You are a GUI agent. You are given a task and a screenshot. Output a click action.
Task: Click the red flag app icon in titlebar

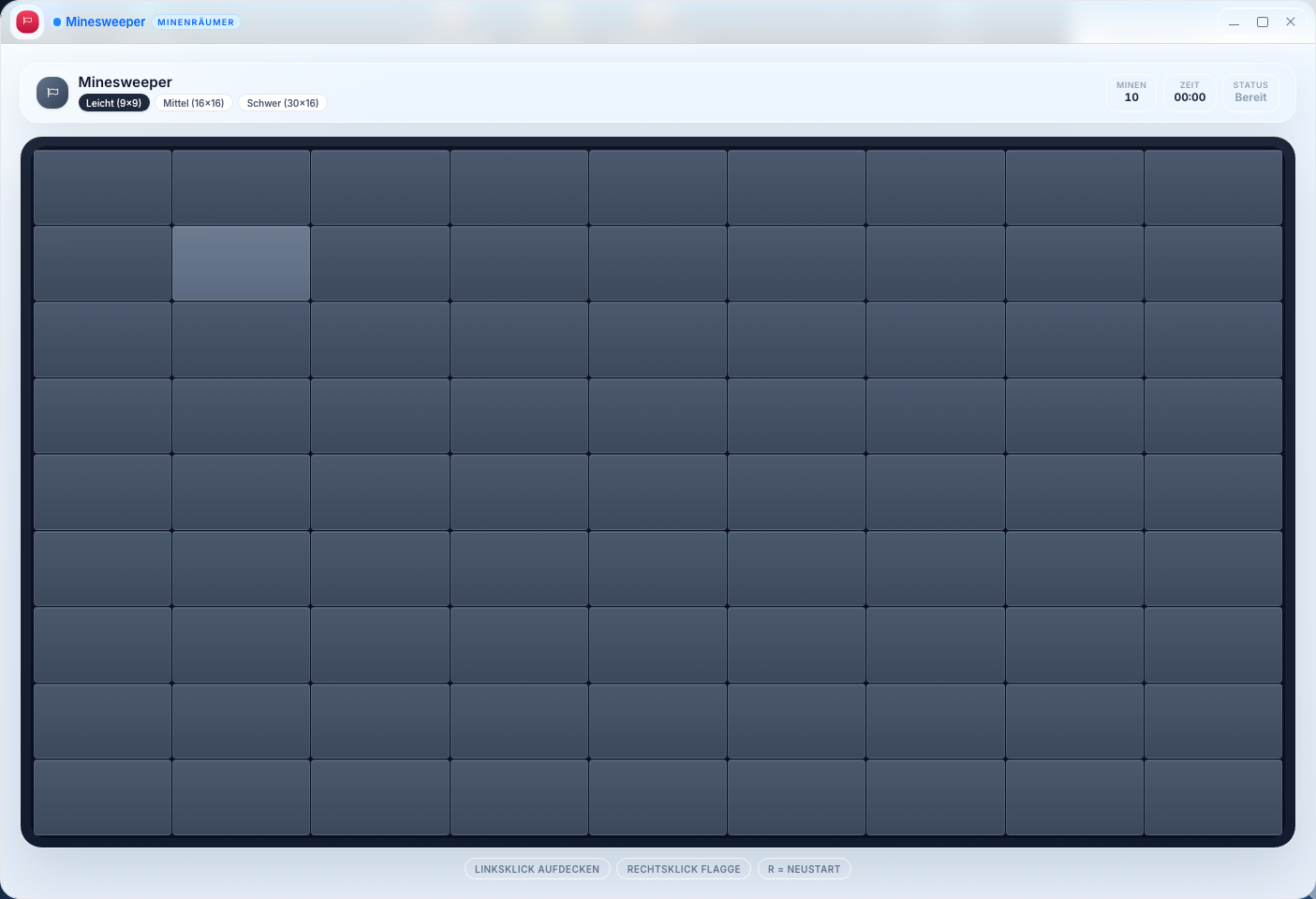click(27, 21)
